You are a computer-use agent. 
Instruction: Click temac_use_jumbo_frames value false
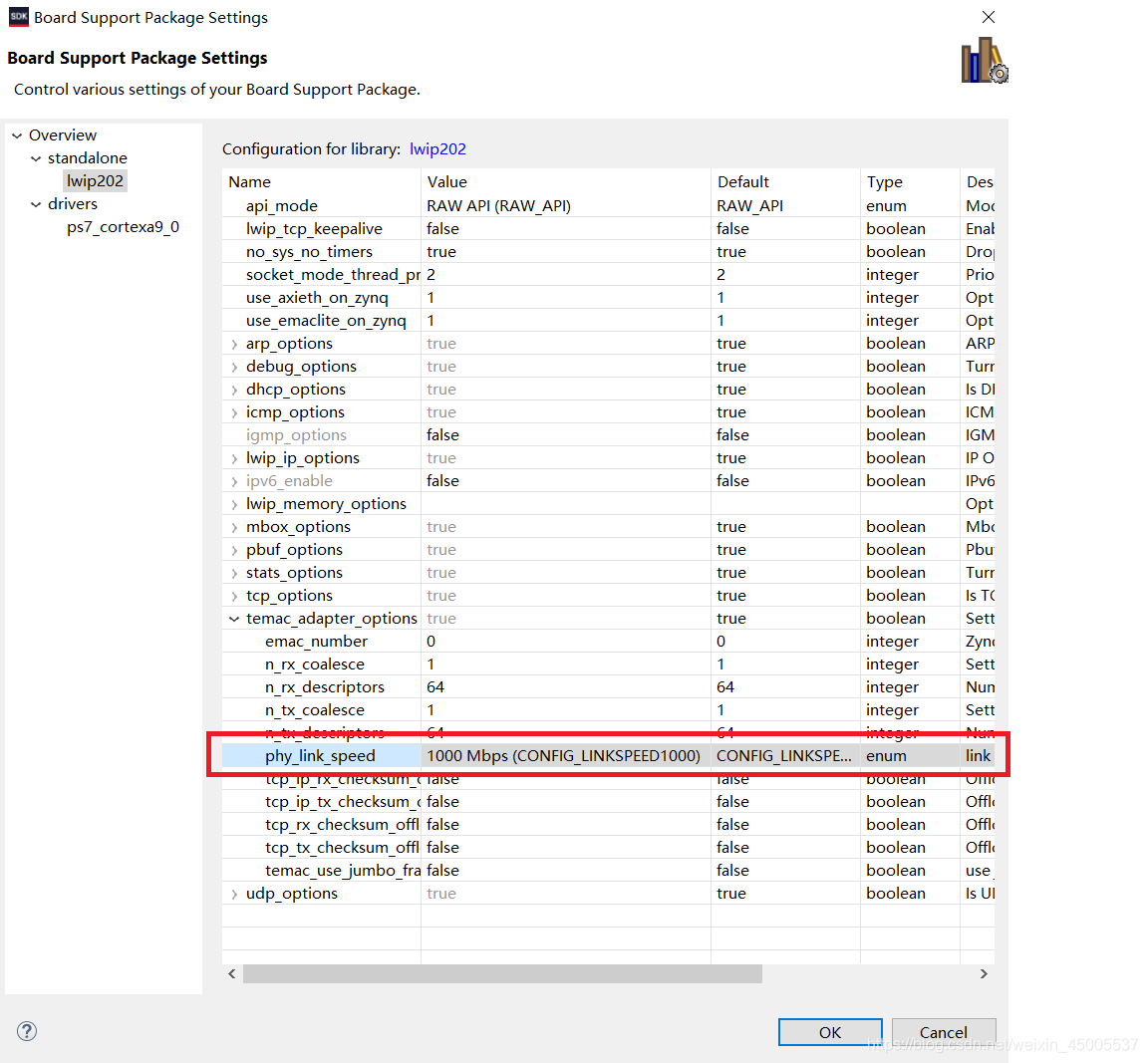tap(565, 871)
